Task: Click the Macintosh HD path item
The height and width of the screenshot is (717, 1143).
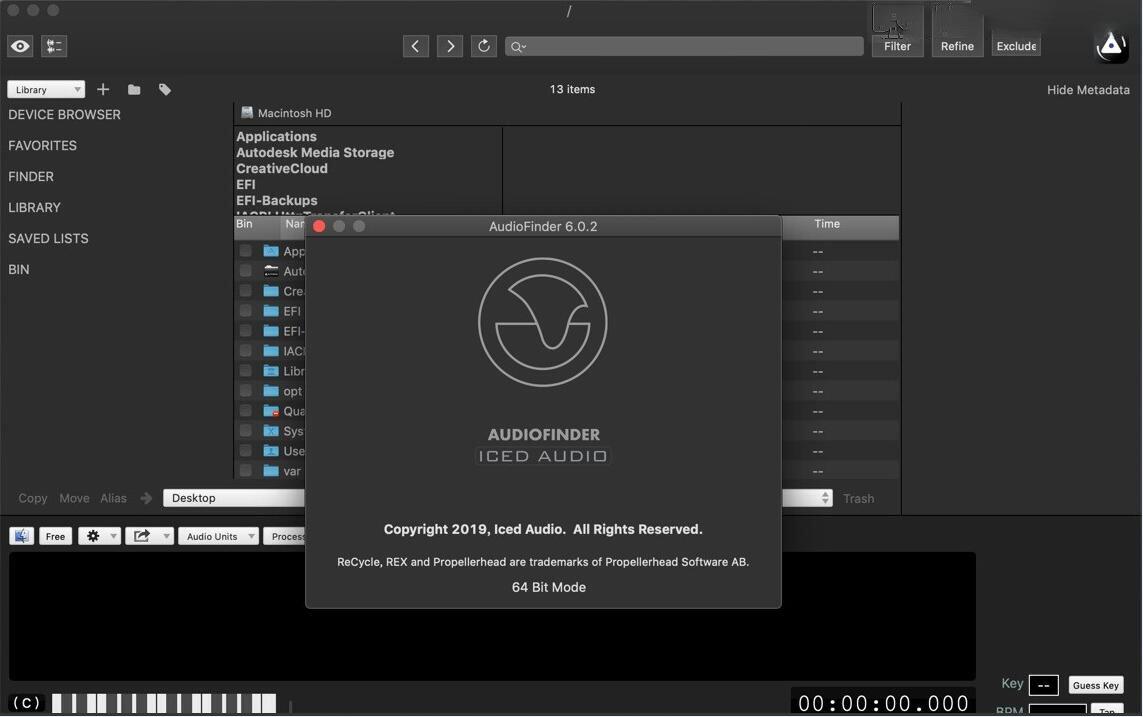Action: click(286, 113)
